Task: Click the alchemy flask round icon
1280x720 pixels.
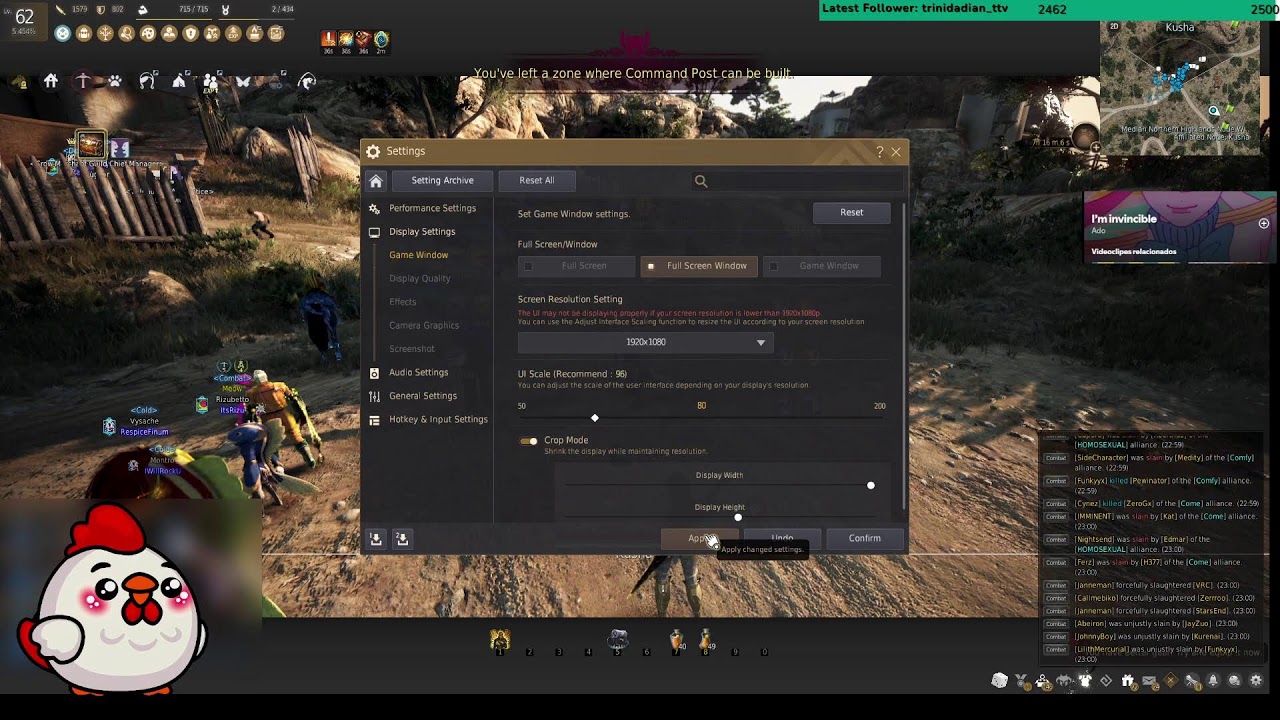Action: point(212,33)
